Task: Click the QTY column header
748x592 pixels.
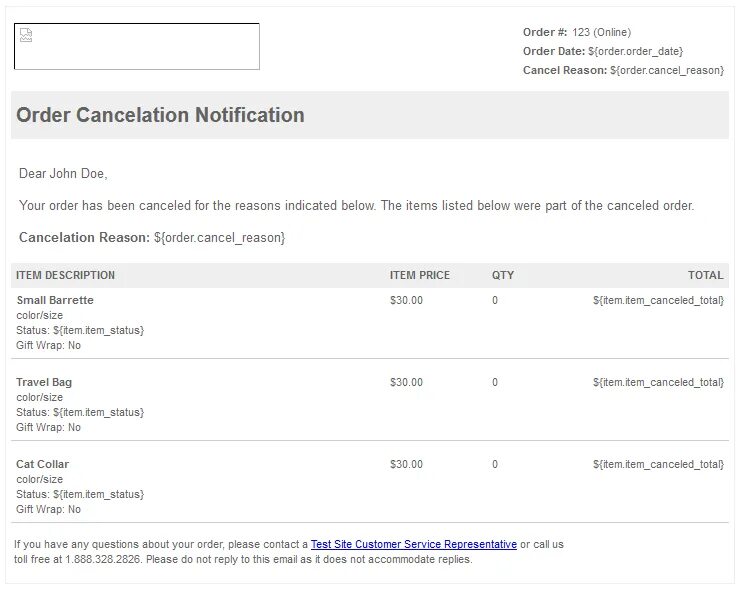Action: [503, 275]
